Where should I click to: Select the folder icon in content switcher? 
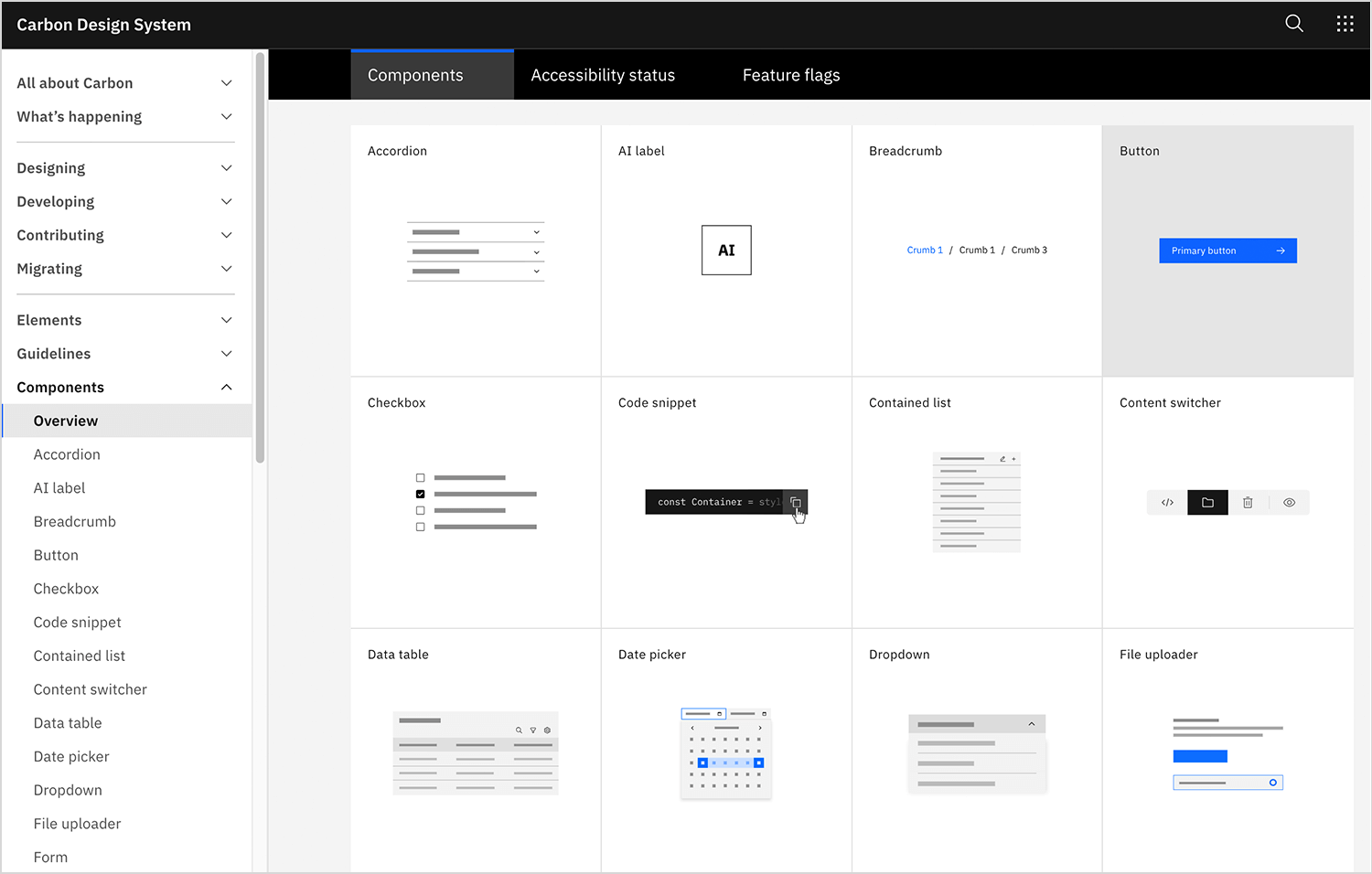coord(1207,502)
